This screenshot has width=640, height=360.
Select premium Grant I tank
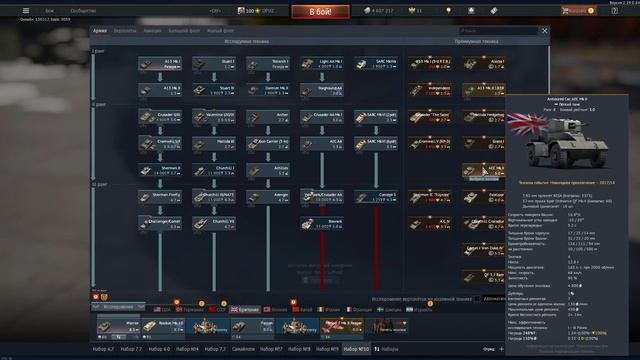click(x=484, y=144)
